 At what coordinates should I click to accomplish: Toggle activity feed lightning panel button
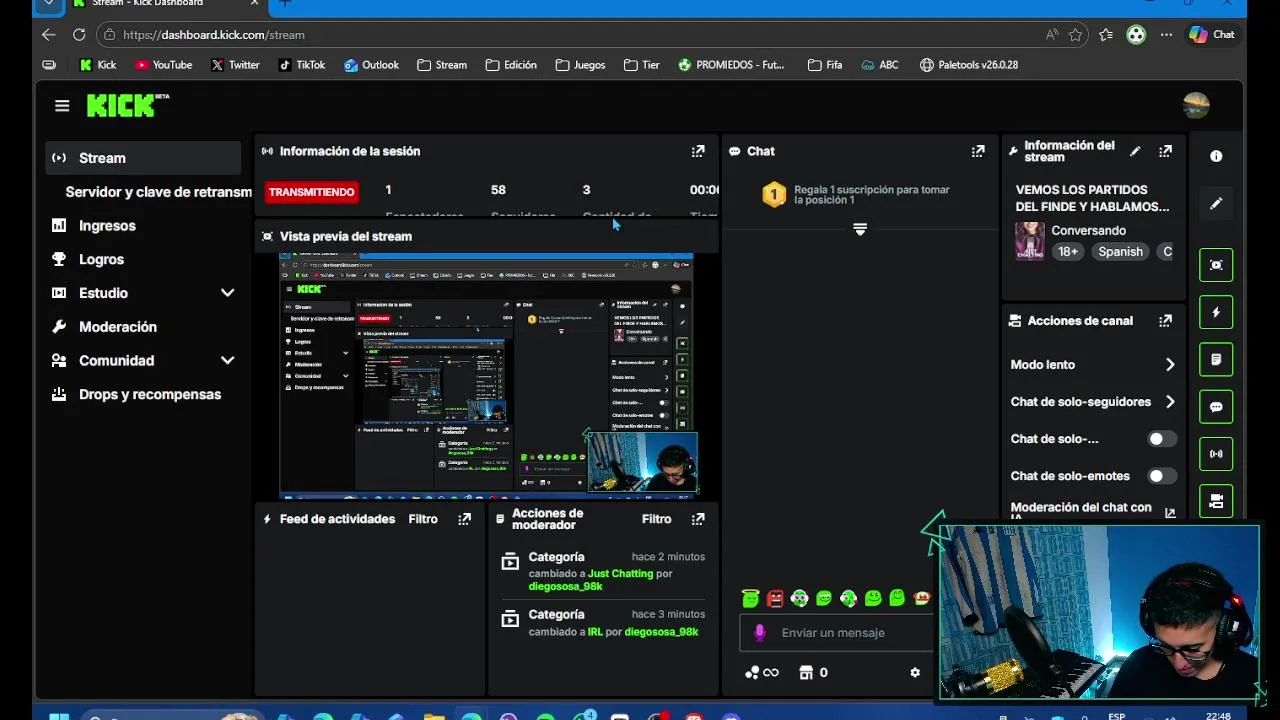1216,312
